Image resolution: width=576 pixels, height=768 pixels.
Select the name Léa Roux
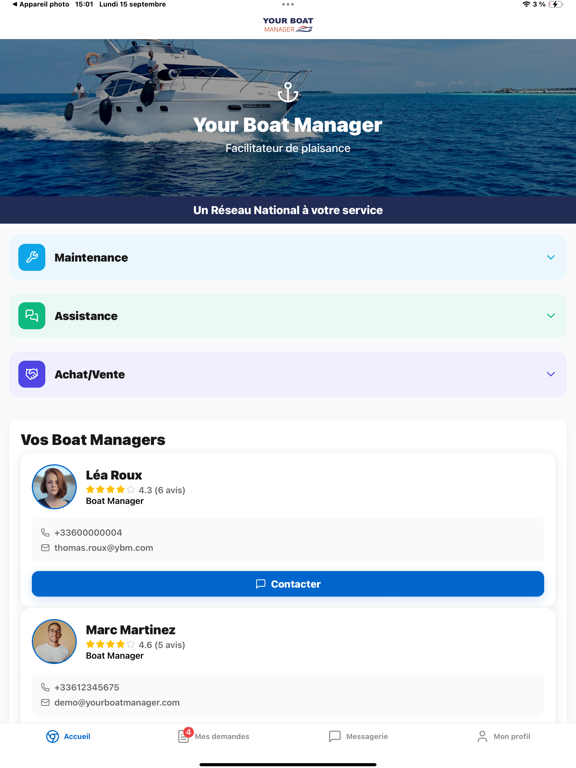(114, 475)
